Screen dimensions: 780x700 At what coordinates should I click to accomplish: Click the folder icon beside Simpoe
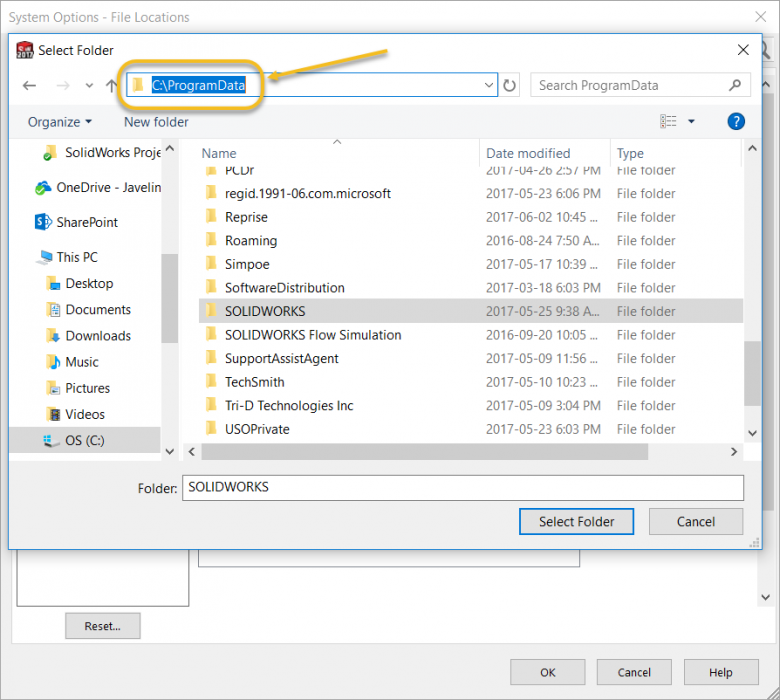(211, 263)
